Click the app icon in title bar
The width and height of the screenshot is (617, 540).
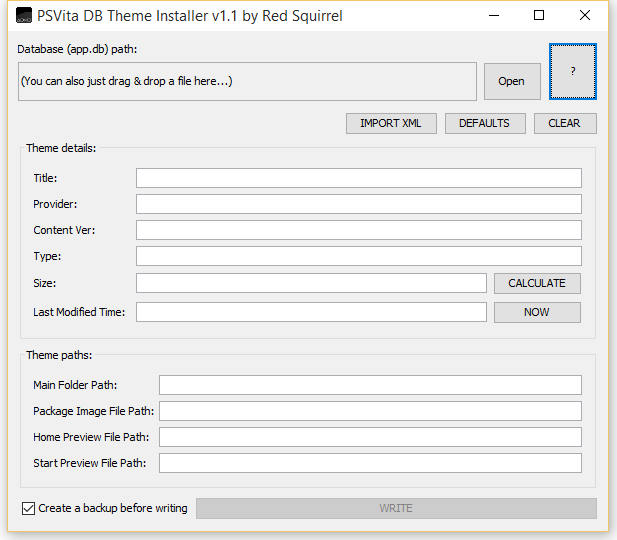(24, 15)
